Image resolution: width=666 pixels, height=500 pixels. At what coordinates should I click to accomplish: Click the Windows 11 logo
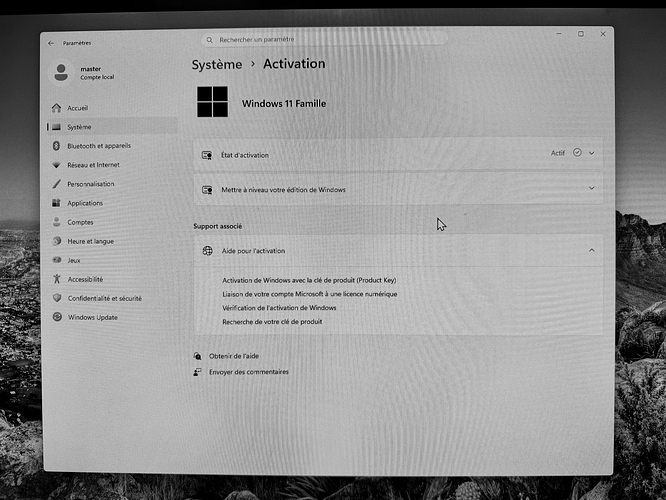[212, 102]
